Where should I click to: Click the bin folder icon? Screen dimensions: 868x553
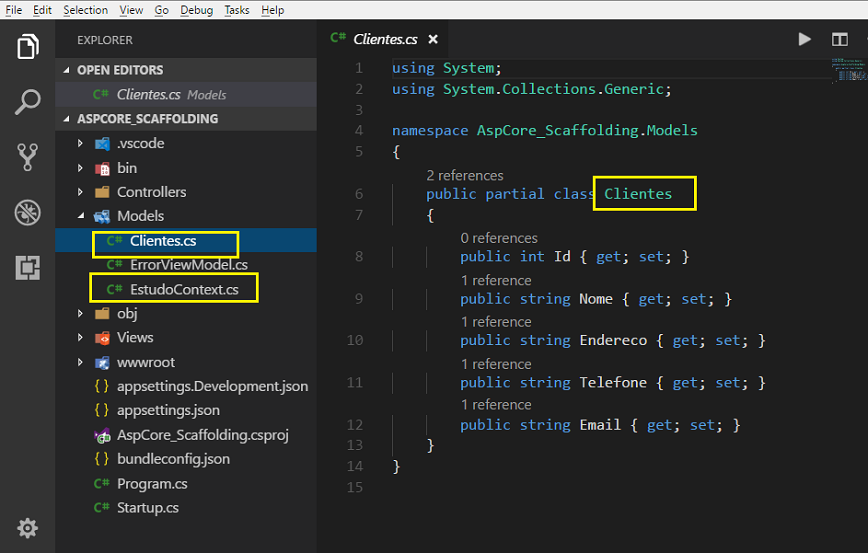click(x=102, y=169)
